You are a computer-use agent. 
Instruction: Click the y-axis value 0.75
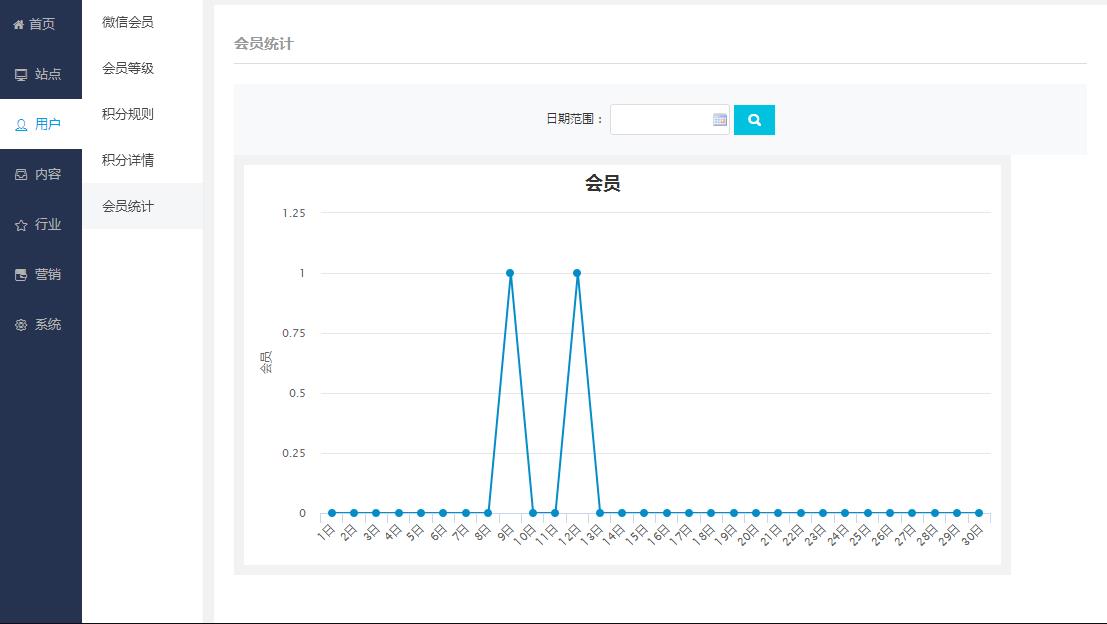pyautogui.click(x=294, y=333)
